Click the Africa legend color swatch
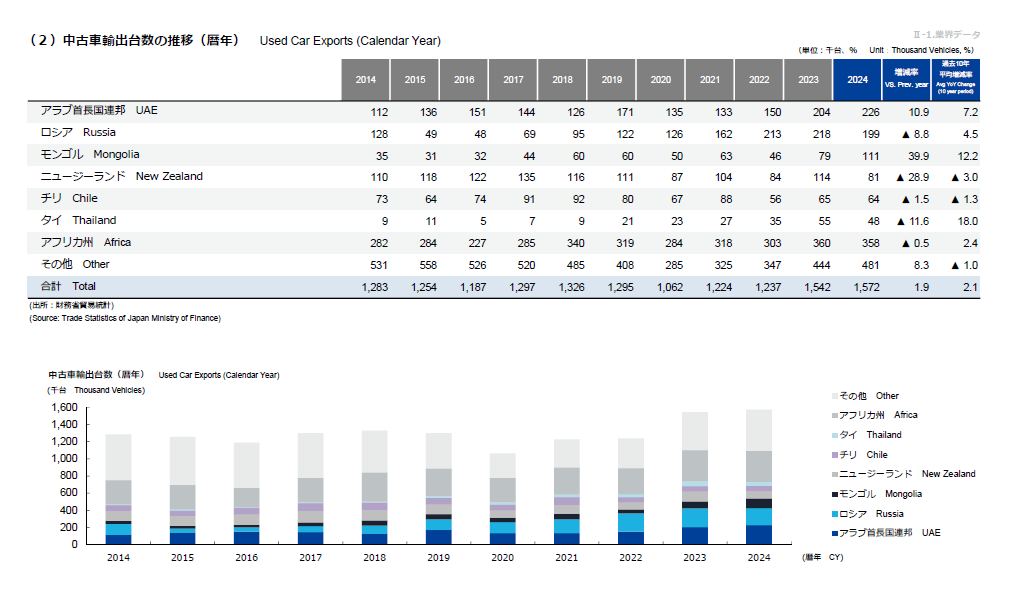 pyautogui.click(x=834, y=415)
